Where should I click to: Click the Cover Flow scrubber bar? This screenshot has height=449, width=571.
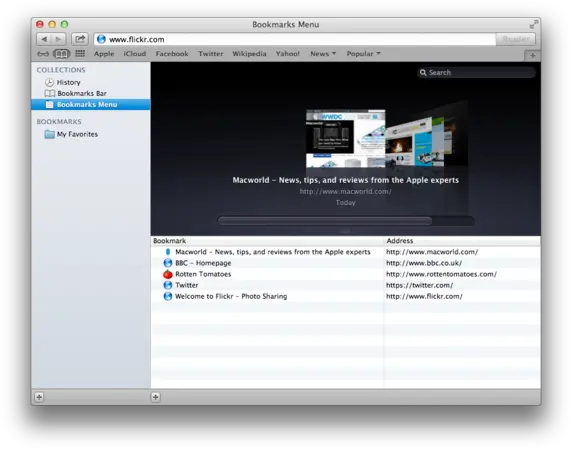coord(325,221)
